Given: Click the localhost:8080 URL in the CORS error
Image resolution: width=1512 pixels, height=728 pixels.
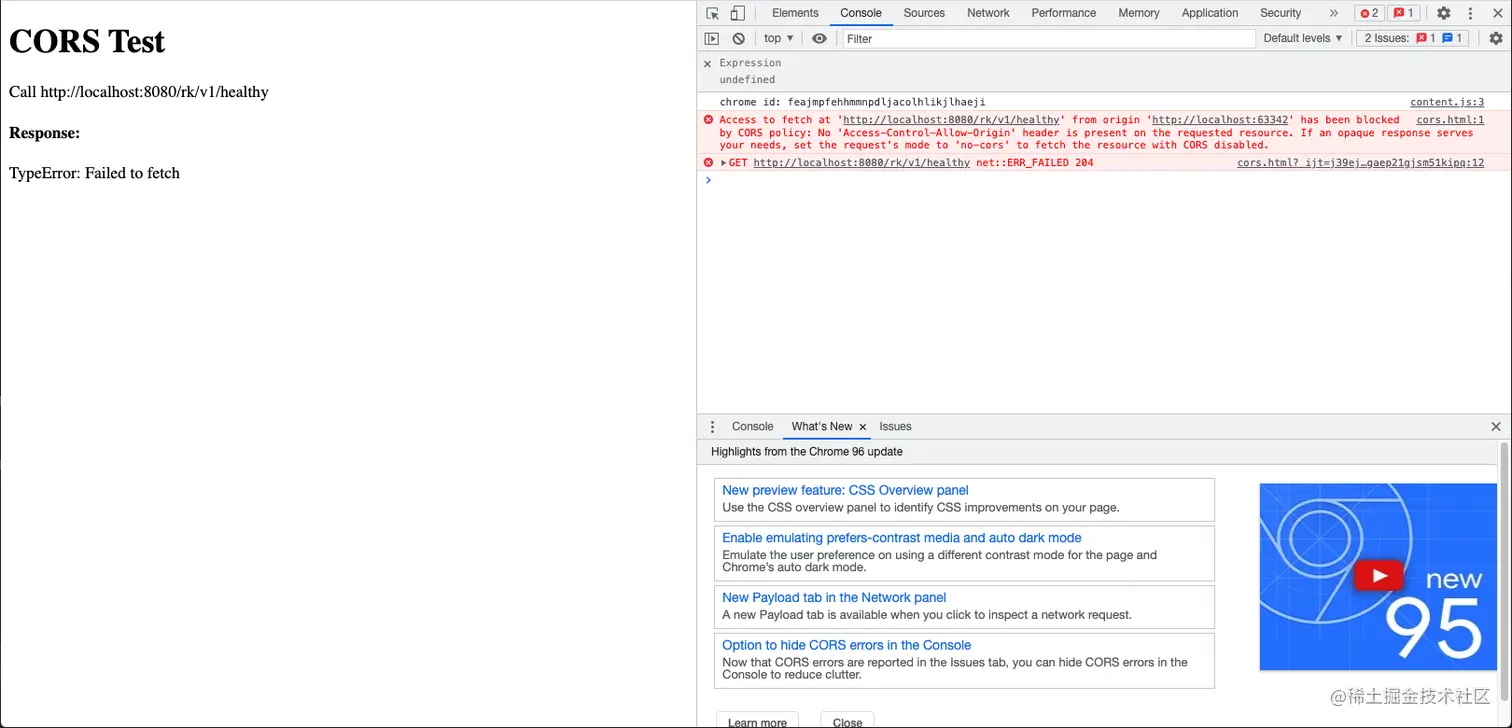Looking at the screenshot, I should [951, 119].
